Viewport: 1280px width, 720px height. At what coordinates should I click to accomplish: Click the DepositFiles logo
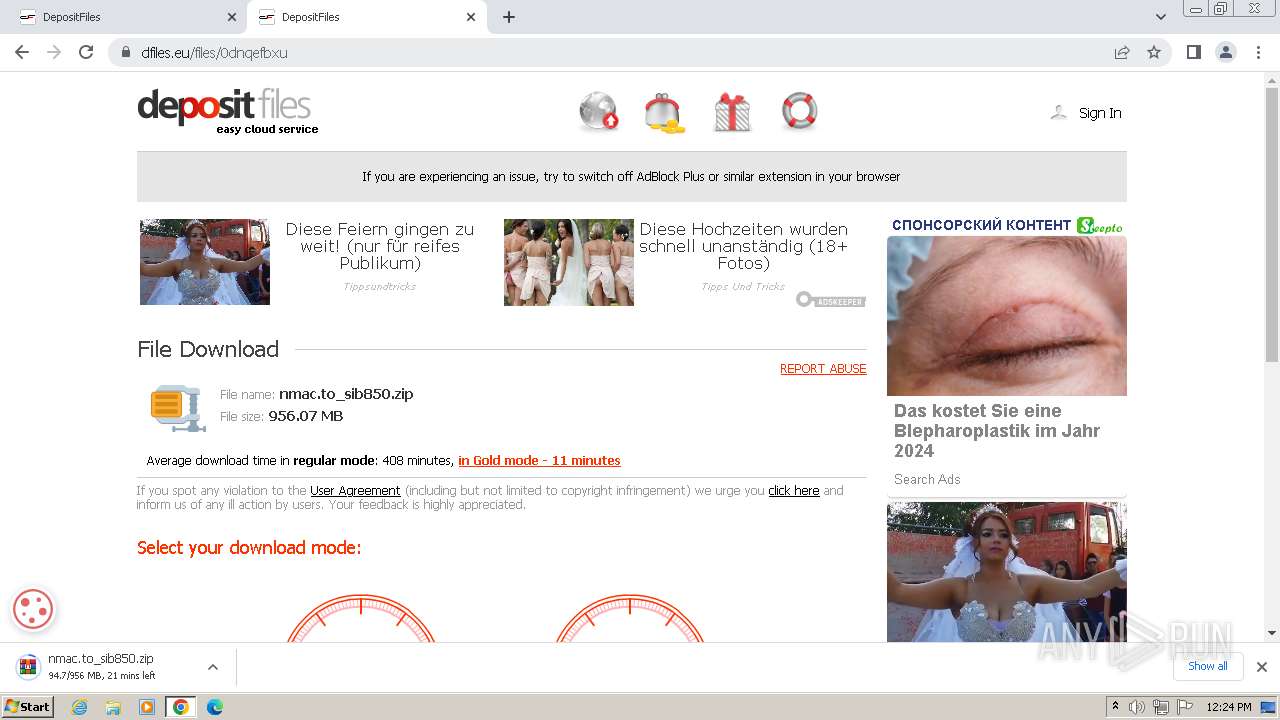[228, 112]
